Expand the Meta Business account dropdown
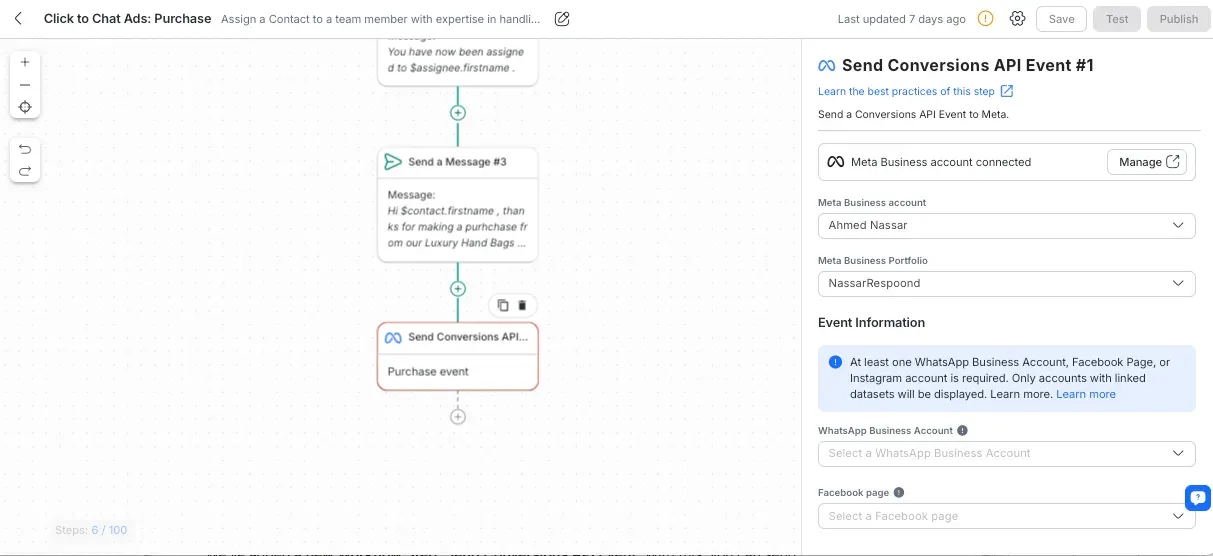The width and height of the screenshot is (1213, 556). pos(1006,226)
